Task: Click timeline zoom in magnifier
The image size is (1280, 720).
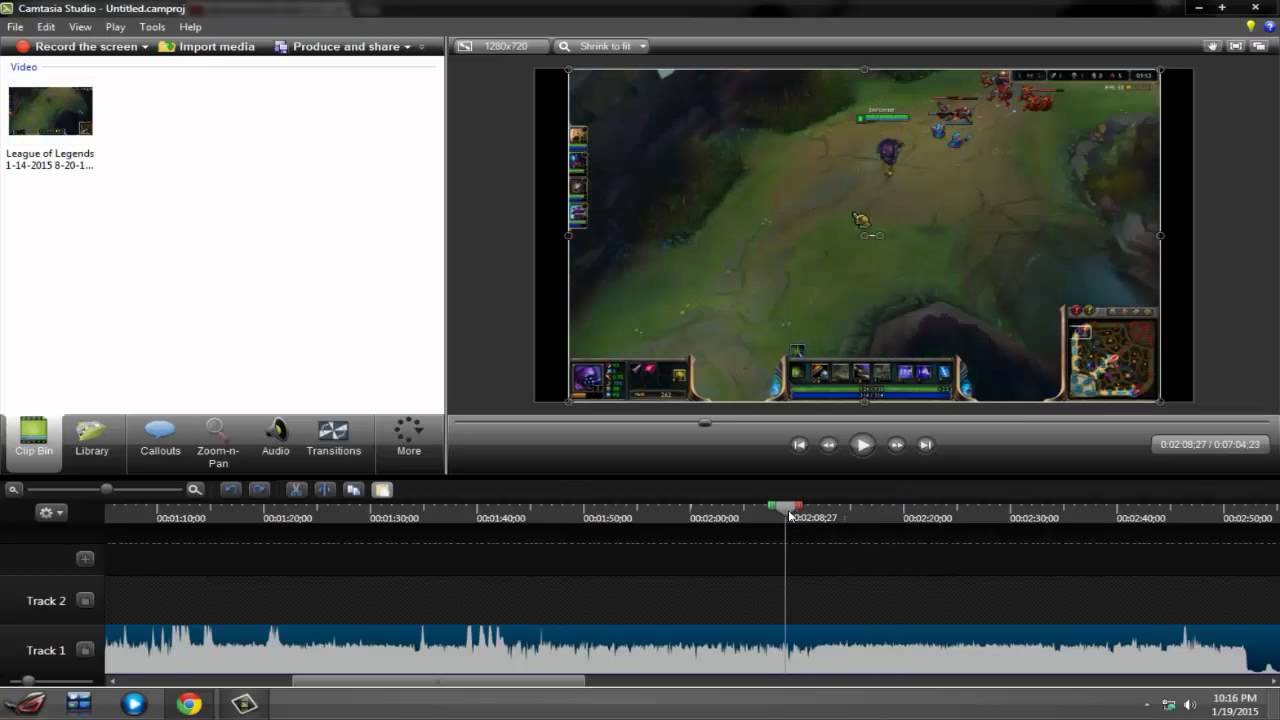Action: pos(195,490)
